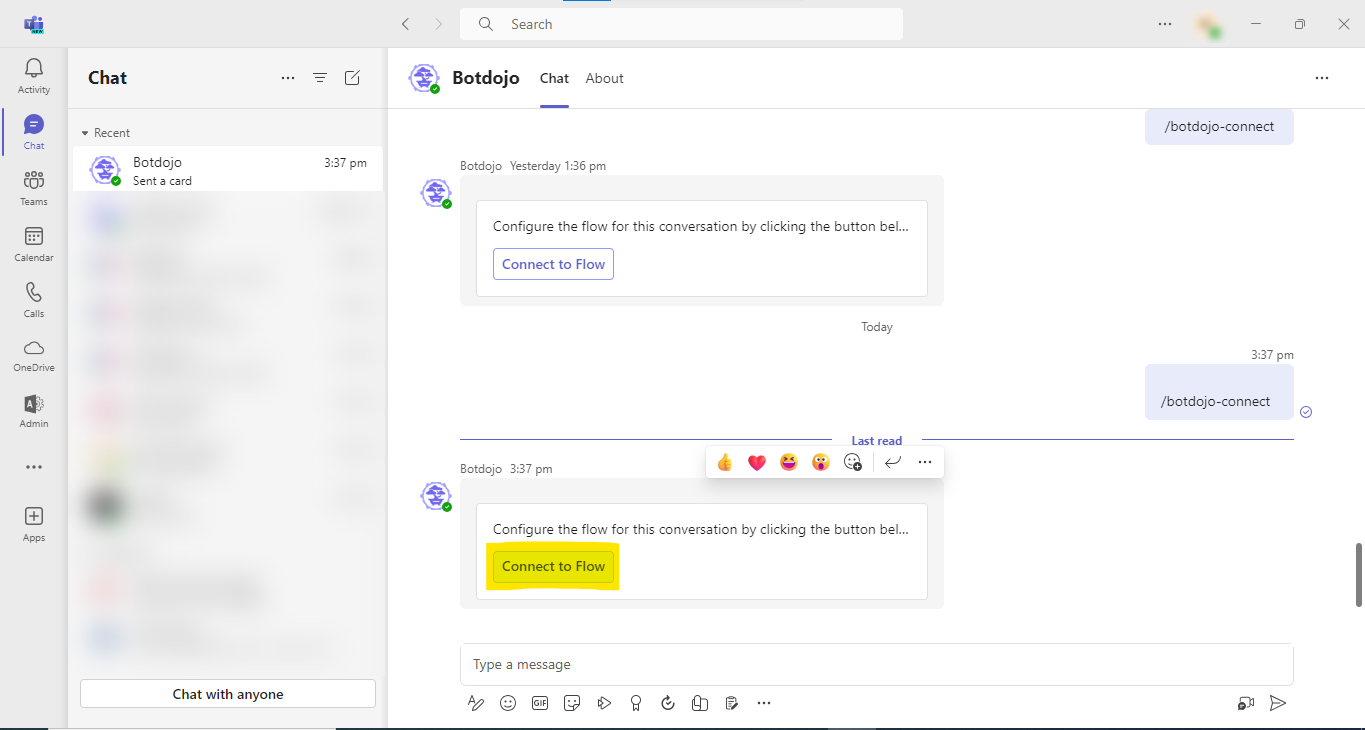Open chat list more options ellipsis
The height and width of the screenshot is (730, 1365).
[x=288, y=78]
